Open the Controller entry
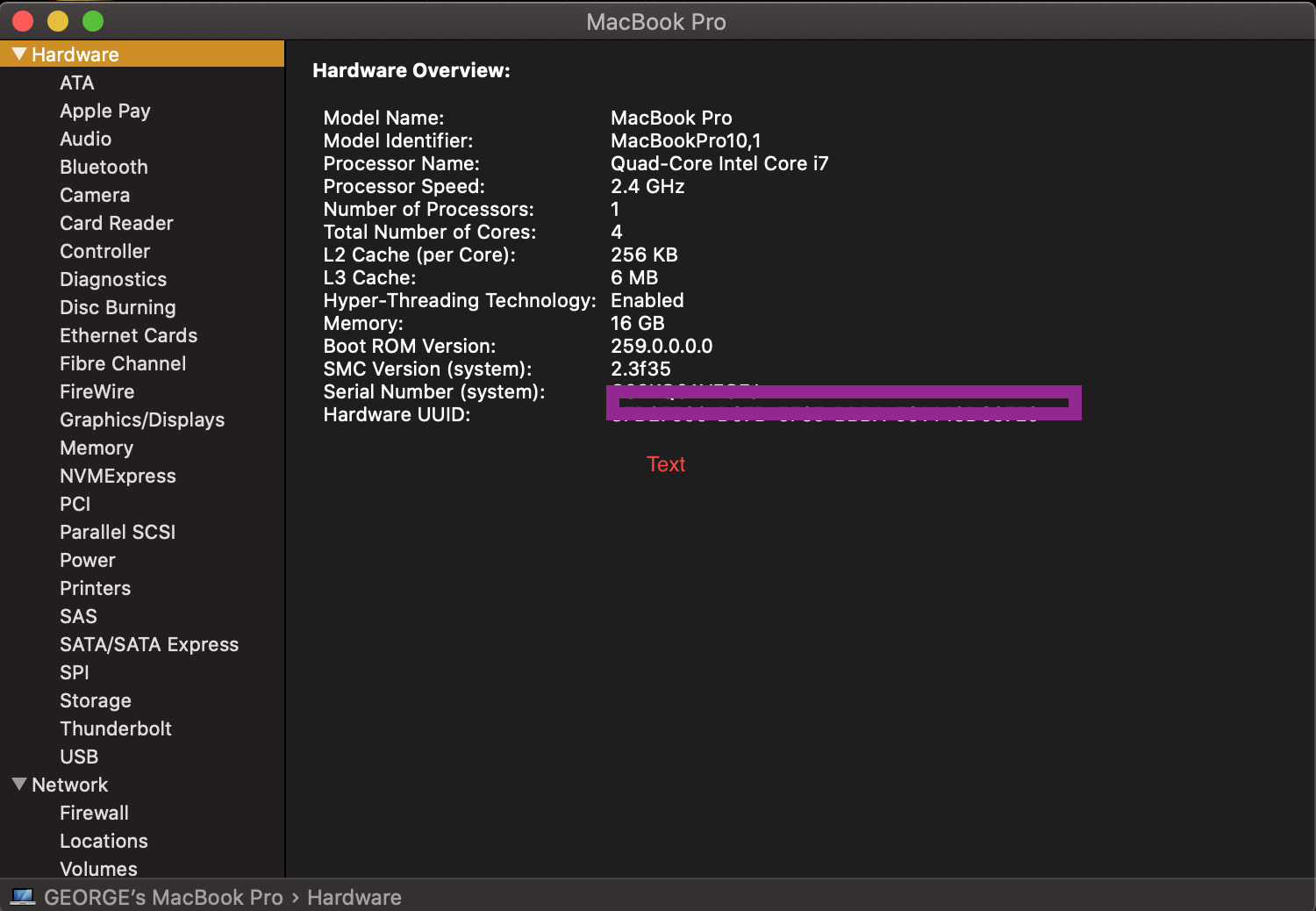Image resolution: width=1316 pixels, height=911 pixels. pyautogui.click(x=105, y=251)
